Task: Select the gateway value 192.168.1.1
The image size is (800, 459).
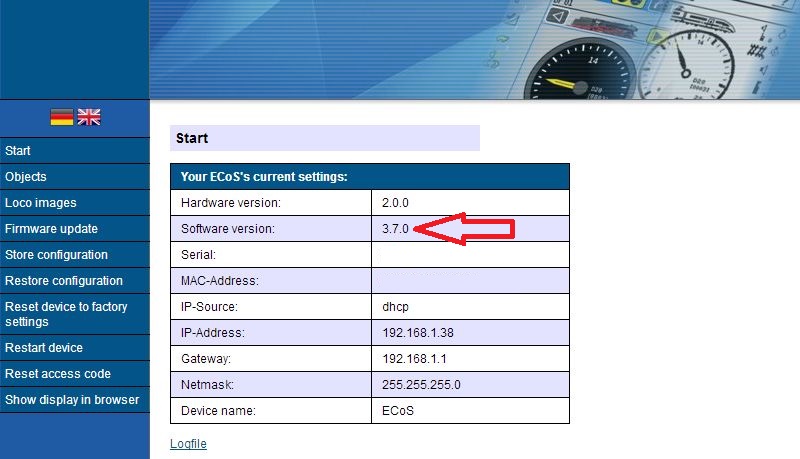Action: pyautogui.click(x=414, y=358)
